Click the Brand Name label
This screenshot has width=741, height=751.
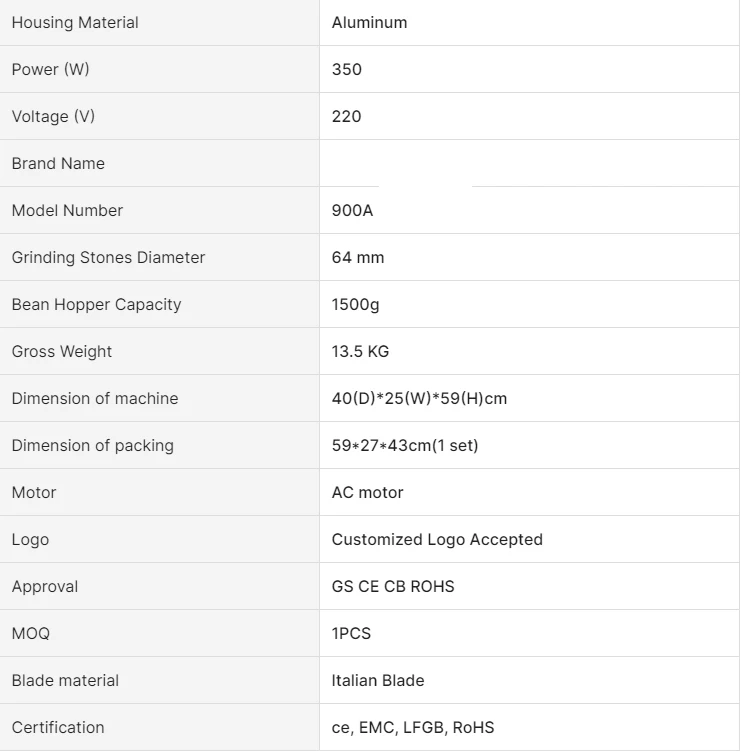(58, 163)
